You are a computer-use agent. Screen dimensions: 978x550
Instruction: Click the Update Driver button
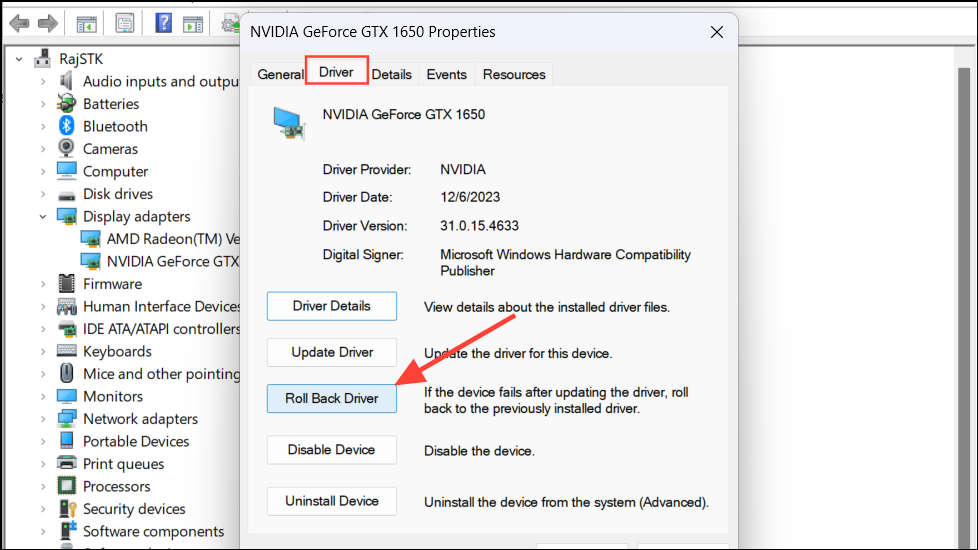(x=332, y=352)
